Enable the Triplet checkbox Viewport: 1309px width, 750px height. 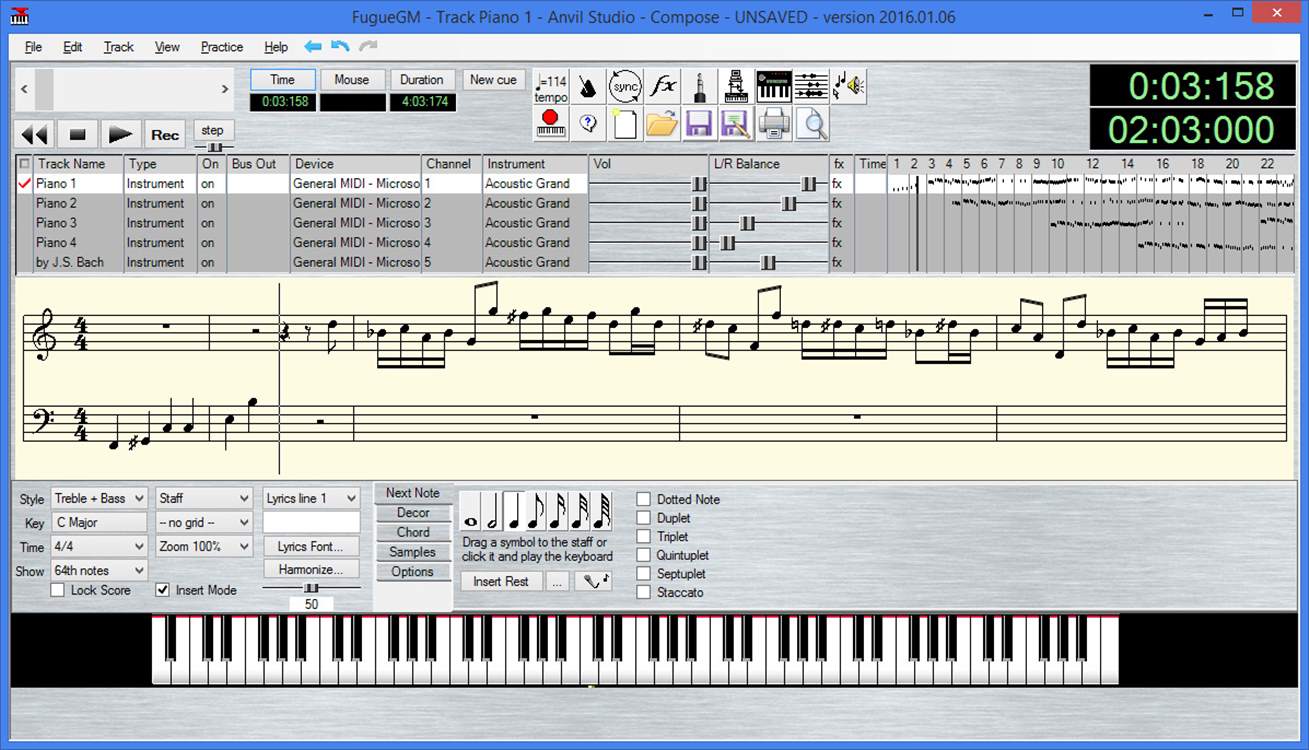644,536
